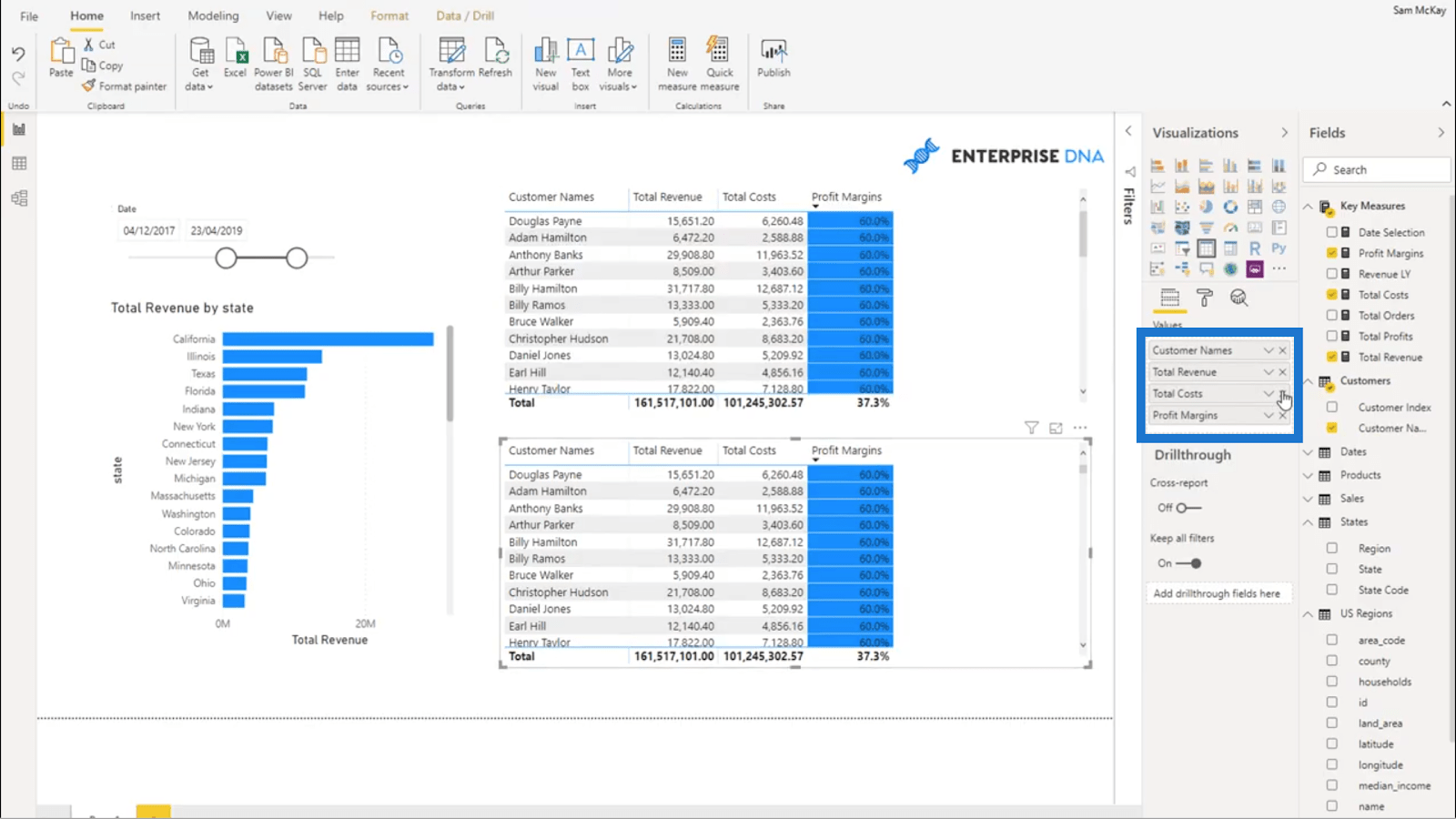
Task: Choose the gauge visual
Action: point(1230,227)
